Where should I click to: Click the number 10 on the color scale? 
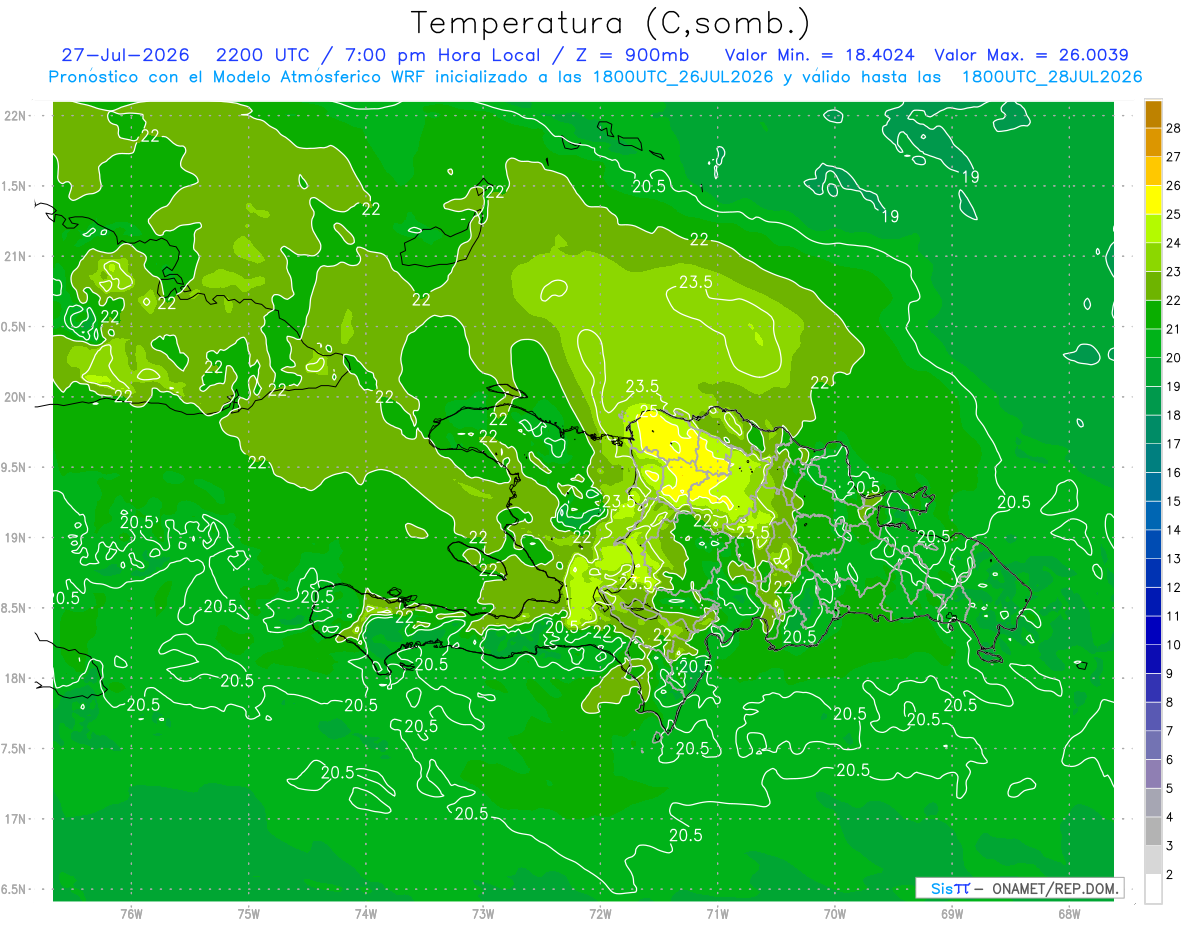(1173, 645)
